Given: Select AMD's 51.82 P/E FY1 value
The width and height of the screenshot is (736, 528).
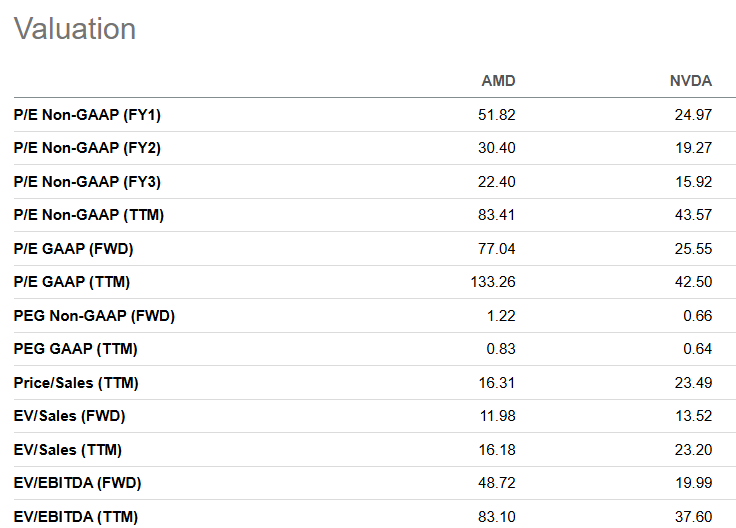Looking at the screenshot, I should pos(497,115).
